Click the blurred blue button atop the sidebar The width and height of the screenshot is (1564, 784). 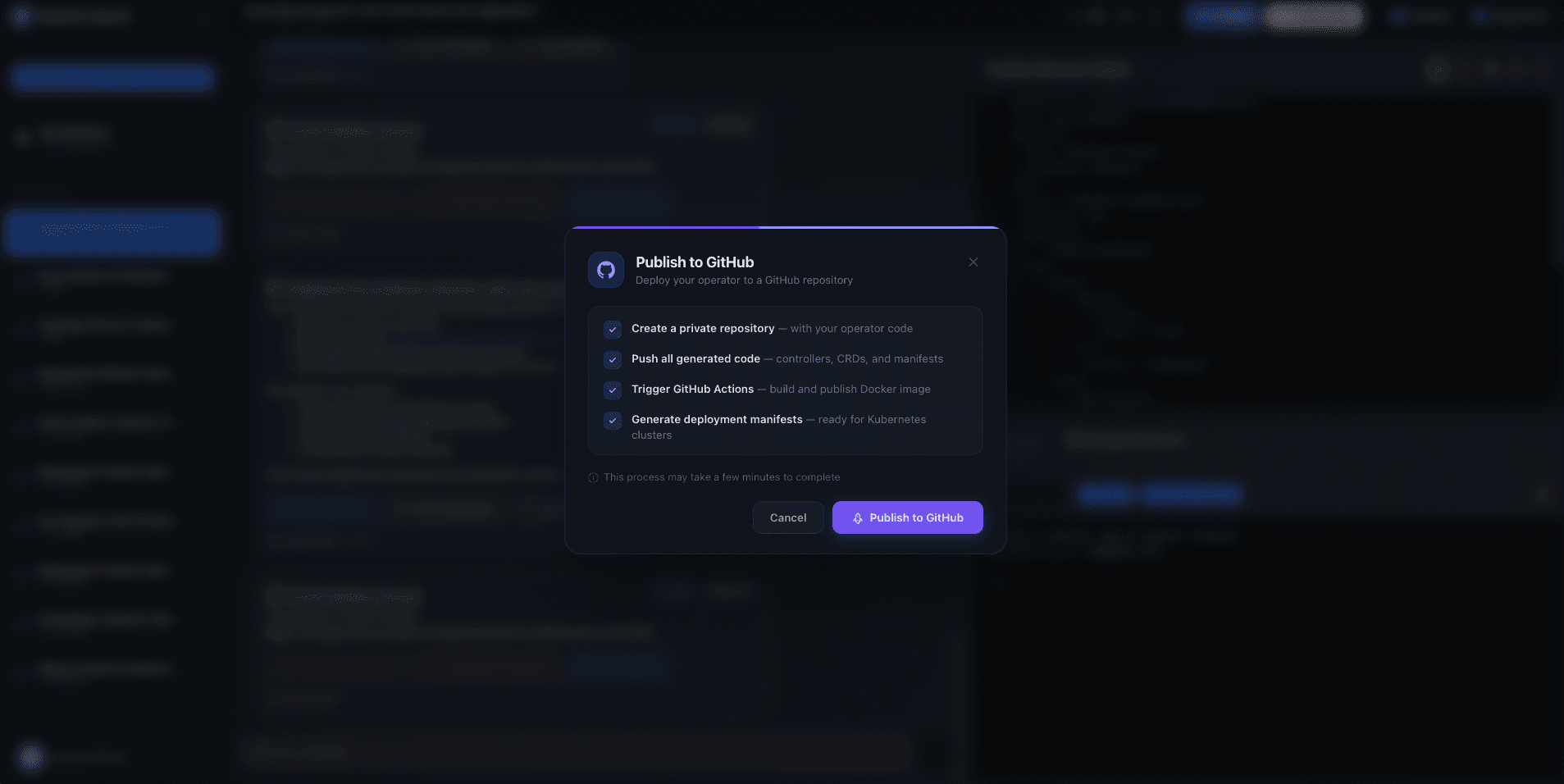(112, 77)
